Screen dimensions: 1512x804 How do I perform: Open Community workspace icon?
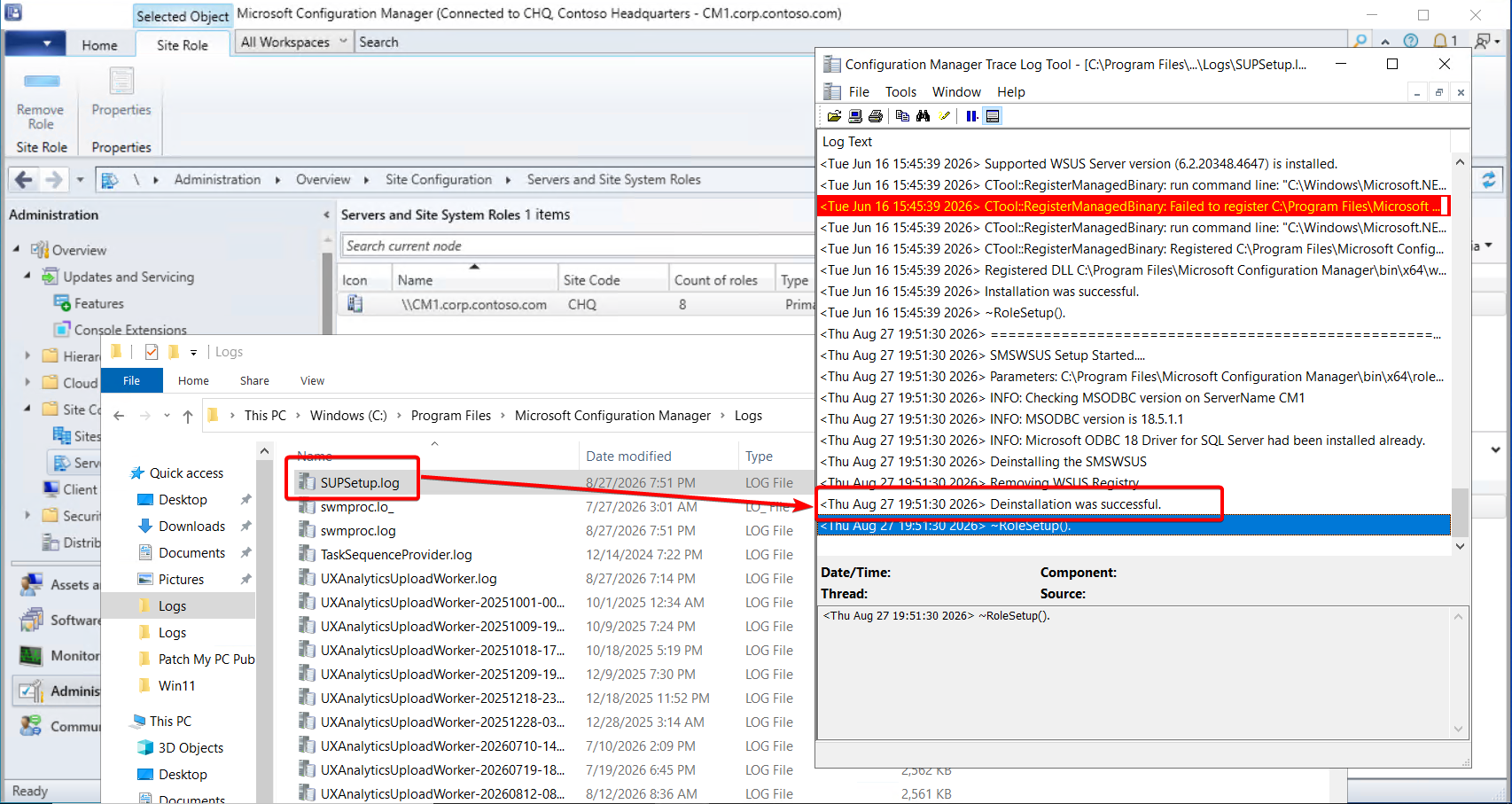(x=31, y=726)
